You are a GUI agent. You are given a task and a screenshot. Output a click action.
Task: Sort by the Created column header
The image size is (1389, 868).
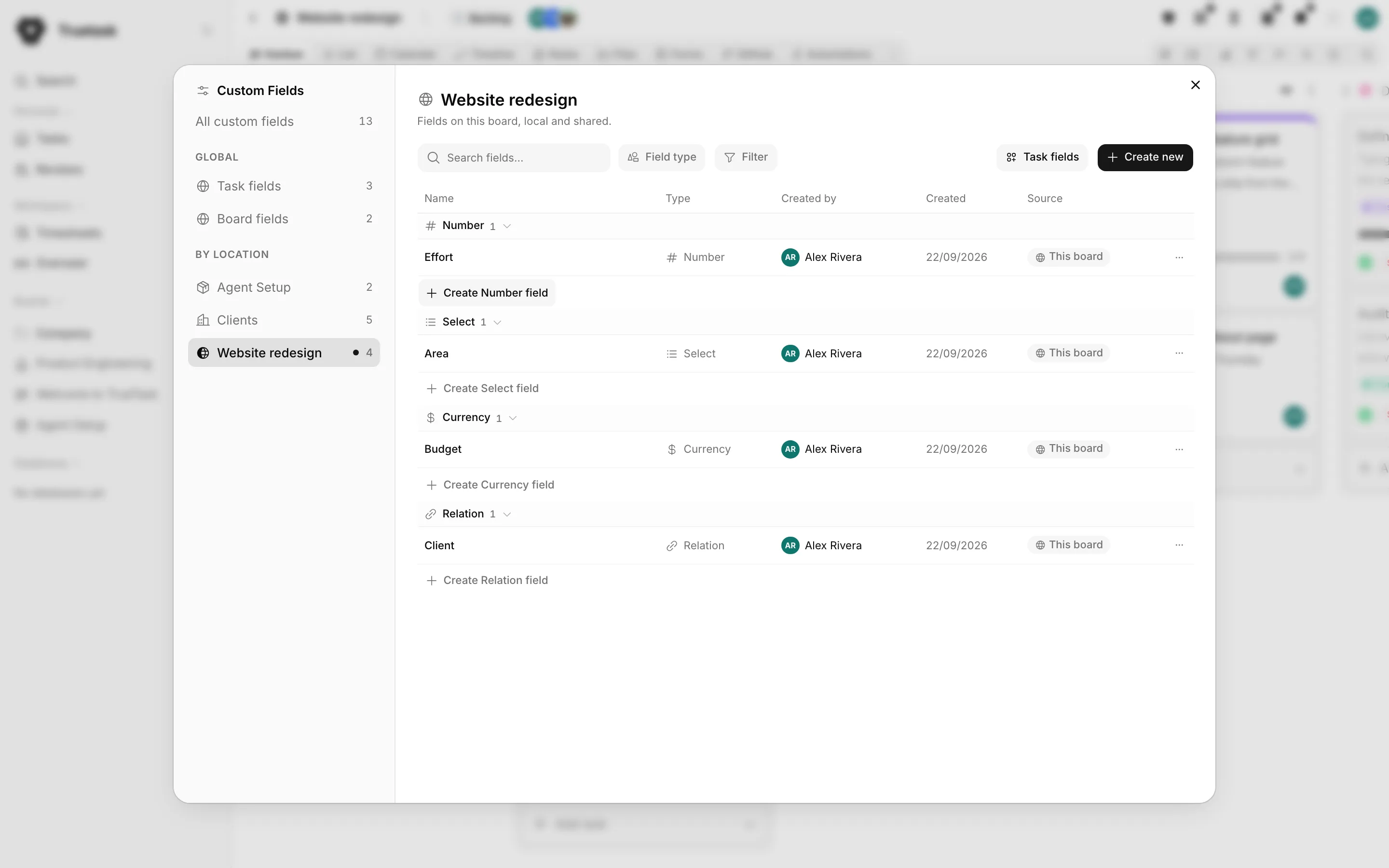coord(945,198)
